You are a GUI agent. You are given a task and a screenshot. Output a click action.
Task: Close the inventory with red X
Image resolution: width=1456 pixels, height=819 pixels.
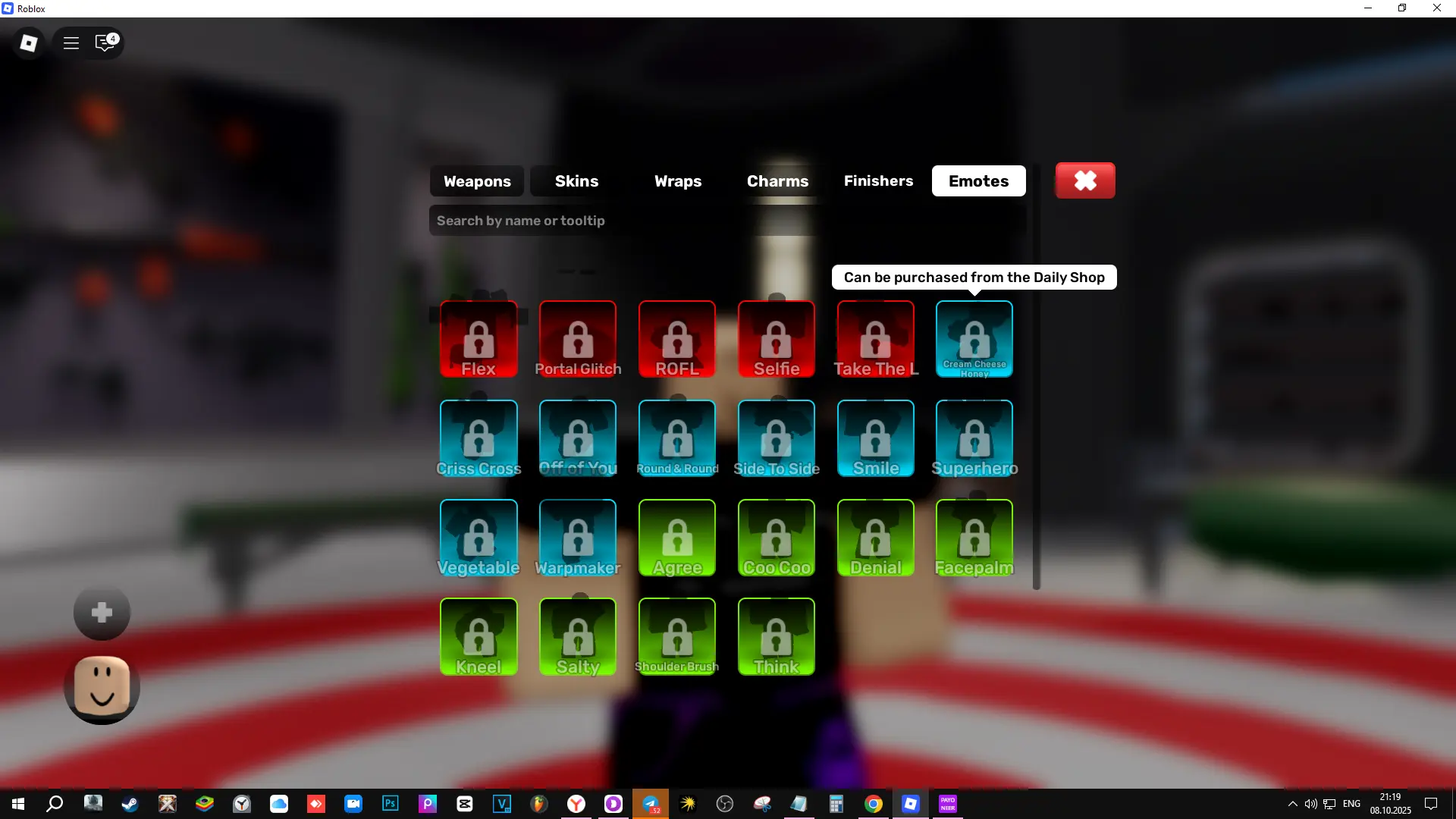tap(1085, 180)
